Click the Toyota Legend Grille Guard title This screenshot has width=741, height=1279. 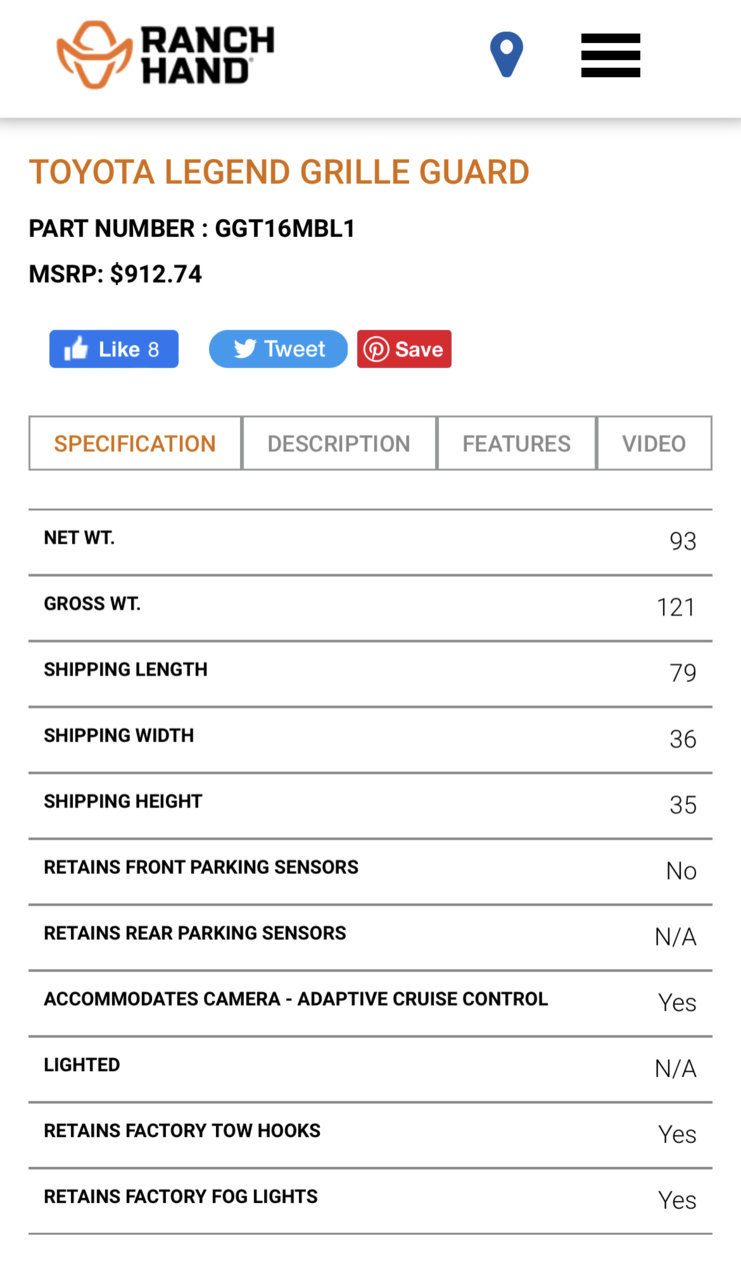pos(279,172)
